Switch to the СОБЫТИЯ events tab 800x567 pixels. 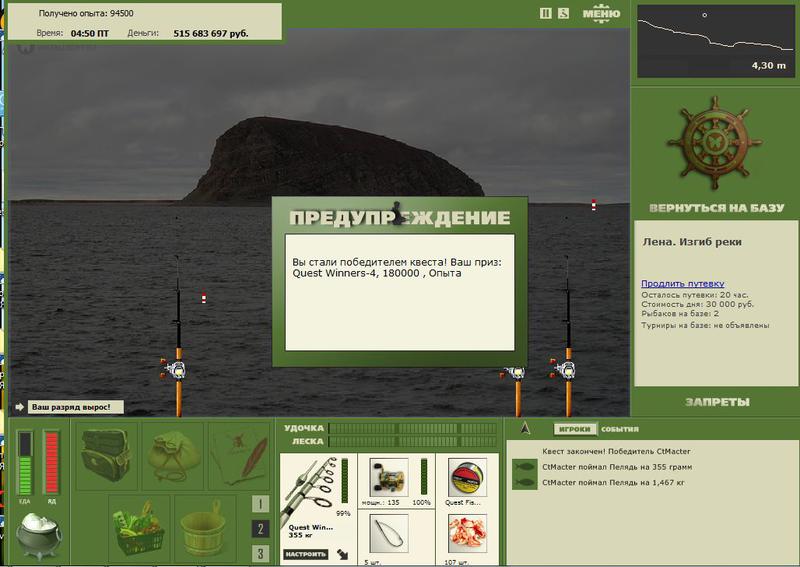pyautogui.click(x=619, y=429)
